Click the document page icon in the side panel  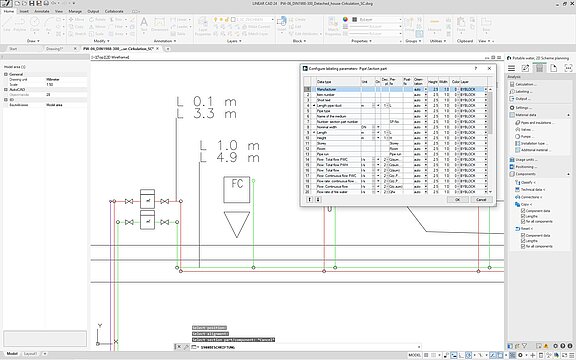coord(554,68)
